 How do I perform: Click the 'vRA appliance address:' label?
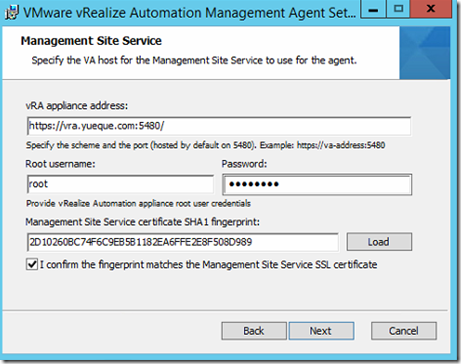coord(77,106)
